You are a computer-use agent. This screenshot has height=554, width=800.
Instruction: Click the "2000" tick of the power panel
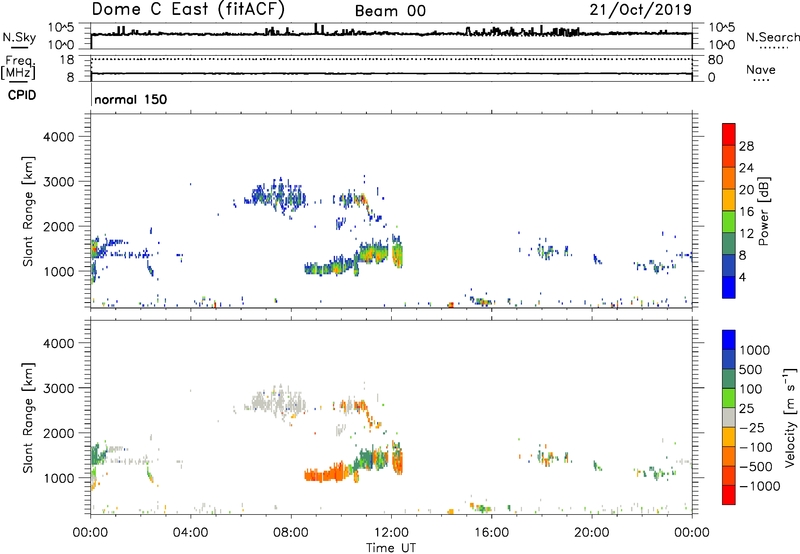click(x=59, y=226)
